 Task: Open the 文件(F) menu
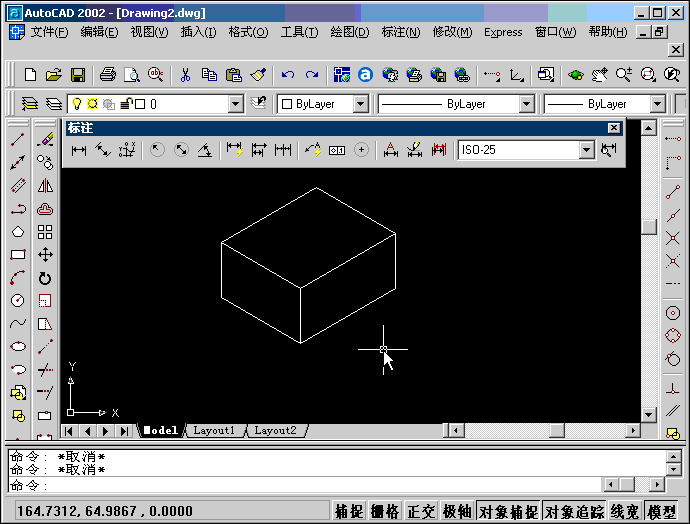(x=49, y=32)
